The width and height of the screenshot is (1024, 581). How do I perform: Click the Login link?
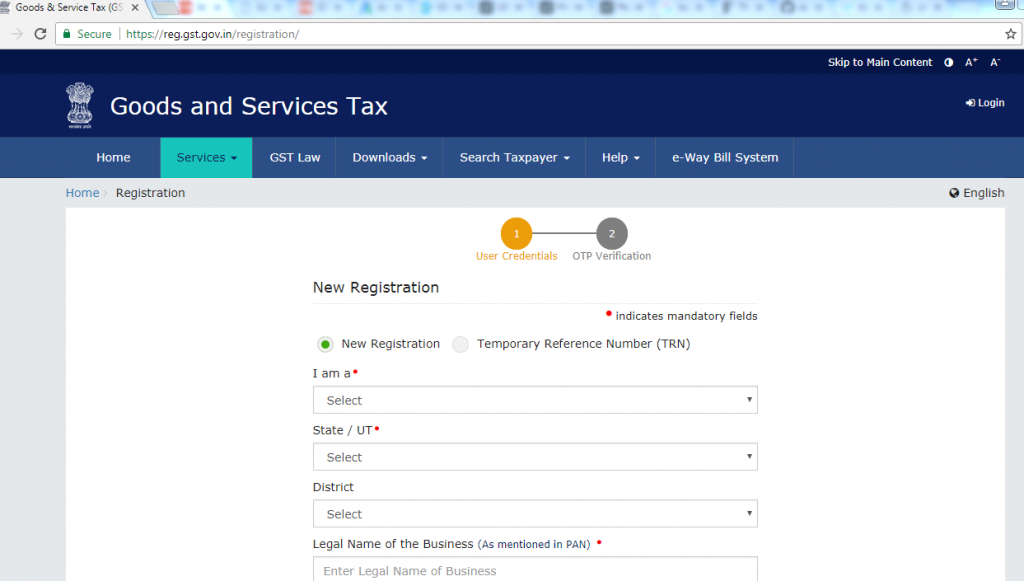[985, 102]
